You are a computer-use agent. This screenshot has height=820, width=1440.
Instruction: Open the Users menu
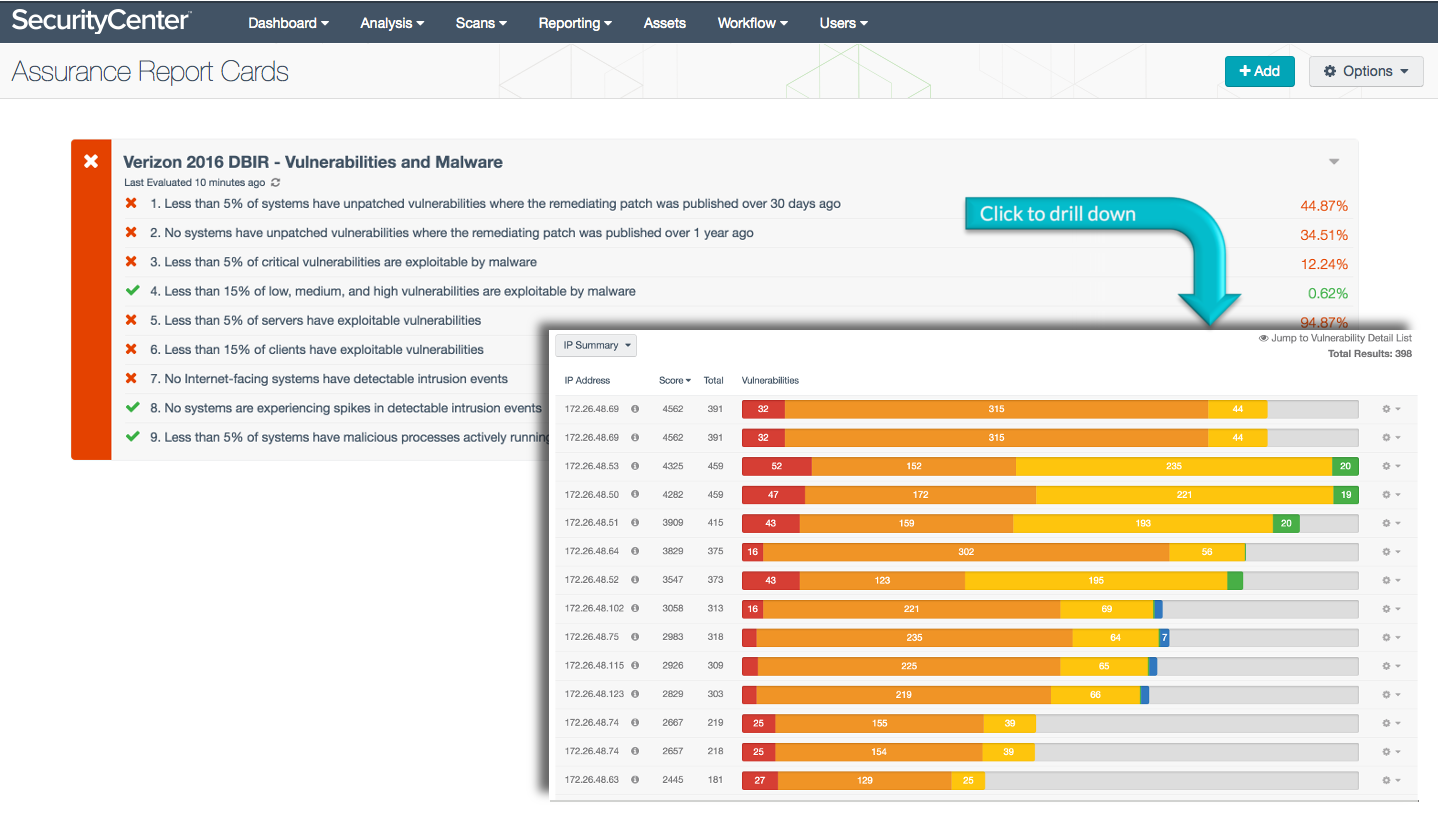tap(844, 23)
